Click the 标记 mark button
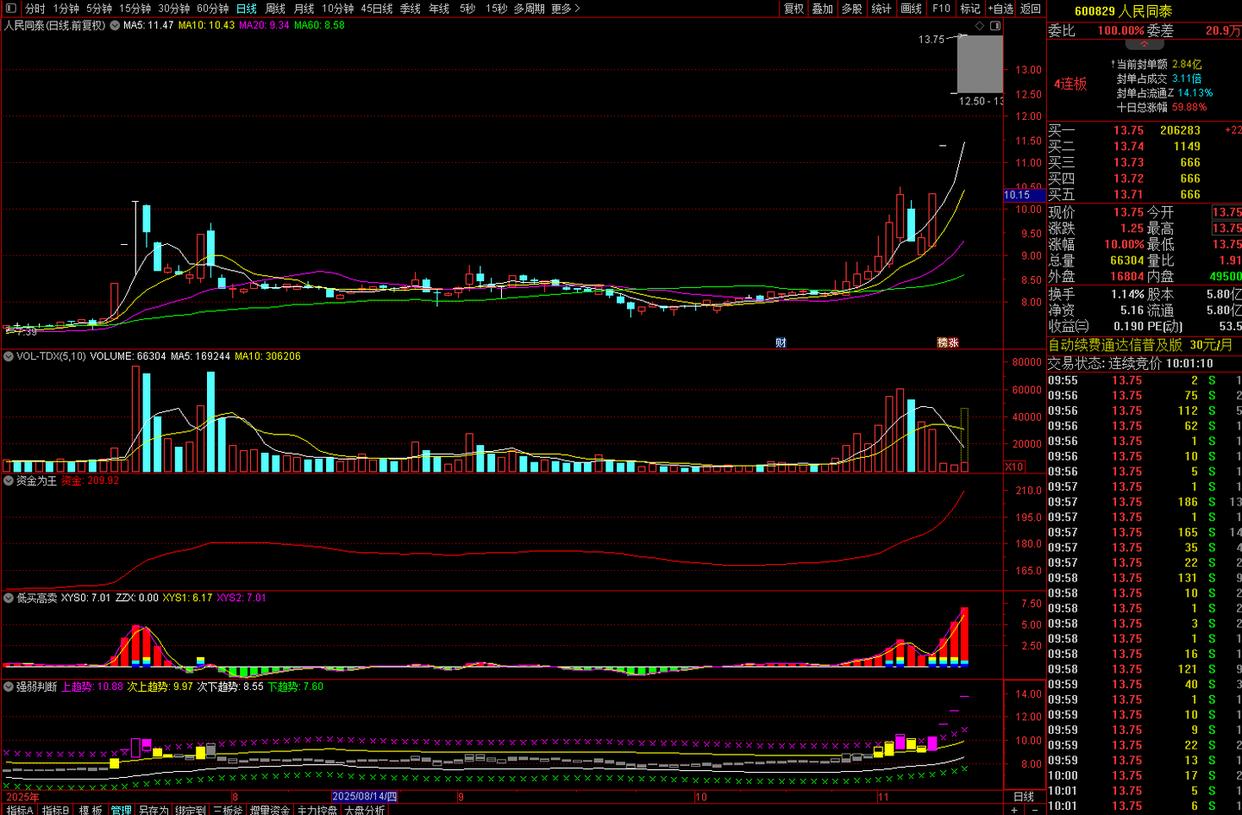Screen dimensions: 1242x815 [x=970, y=8]
